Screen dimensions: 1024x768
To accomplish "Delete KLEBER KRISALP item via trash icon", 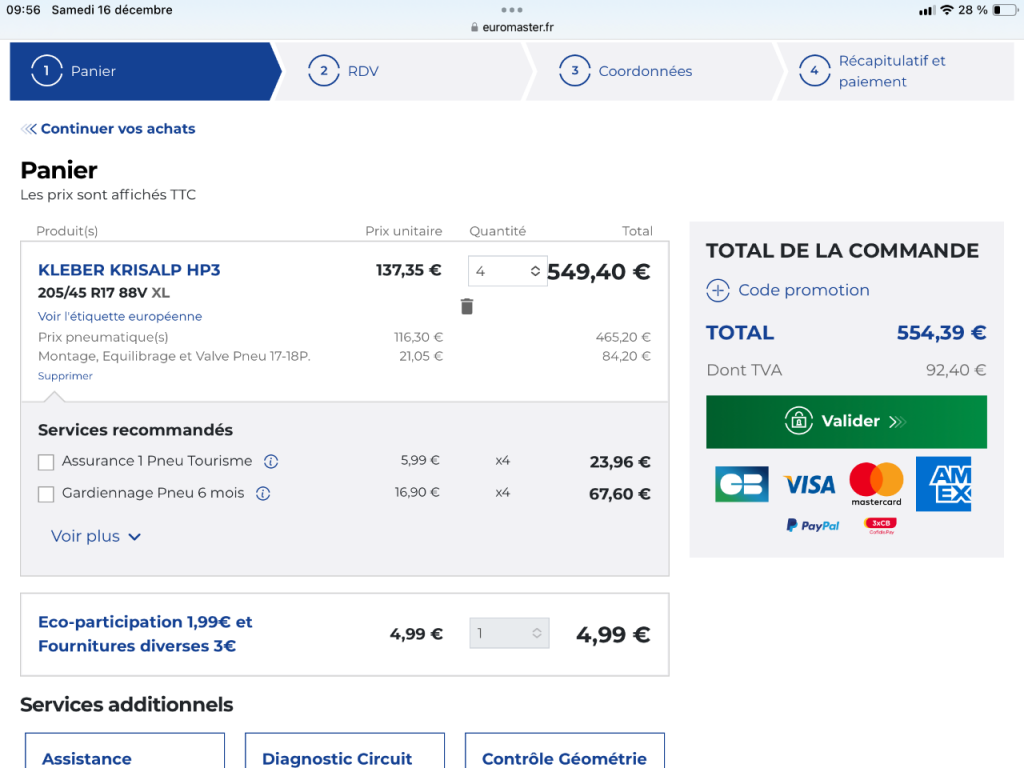I will point(466,306).
